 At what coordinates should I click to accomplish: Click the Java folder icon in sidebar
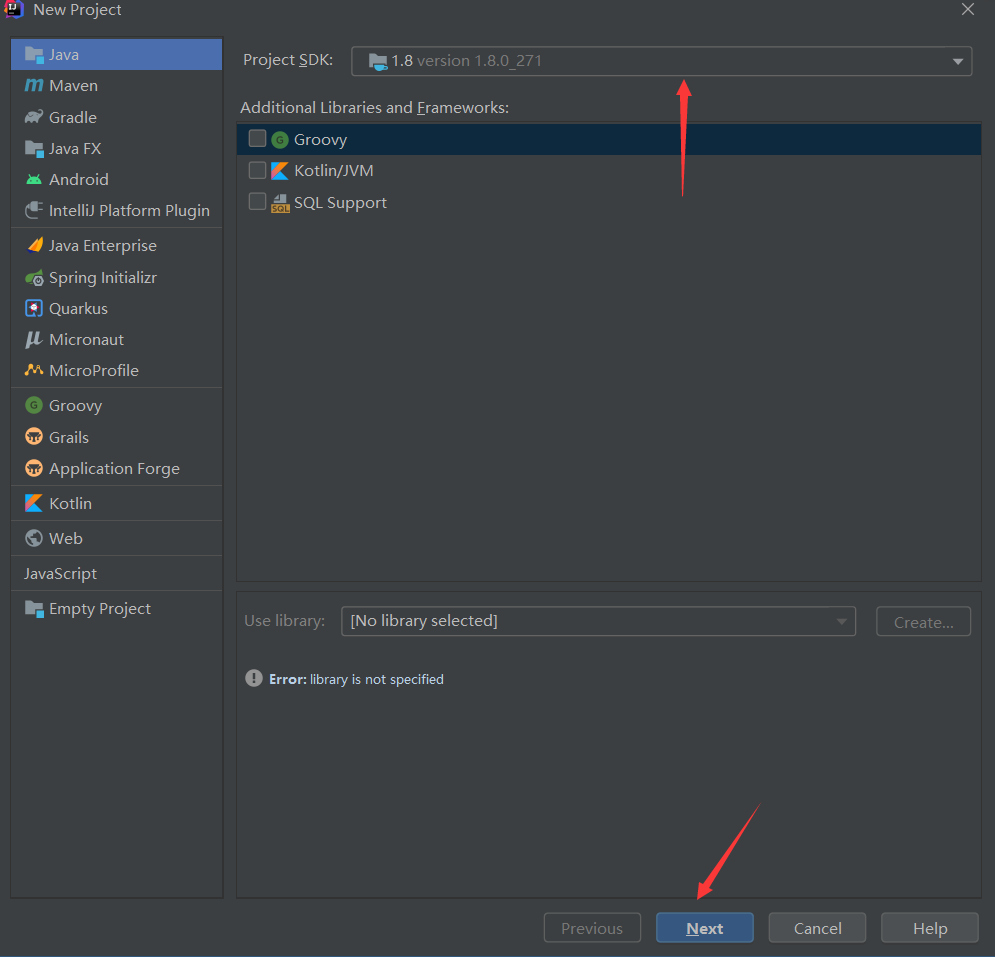[x=34, y=55]
